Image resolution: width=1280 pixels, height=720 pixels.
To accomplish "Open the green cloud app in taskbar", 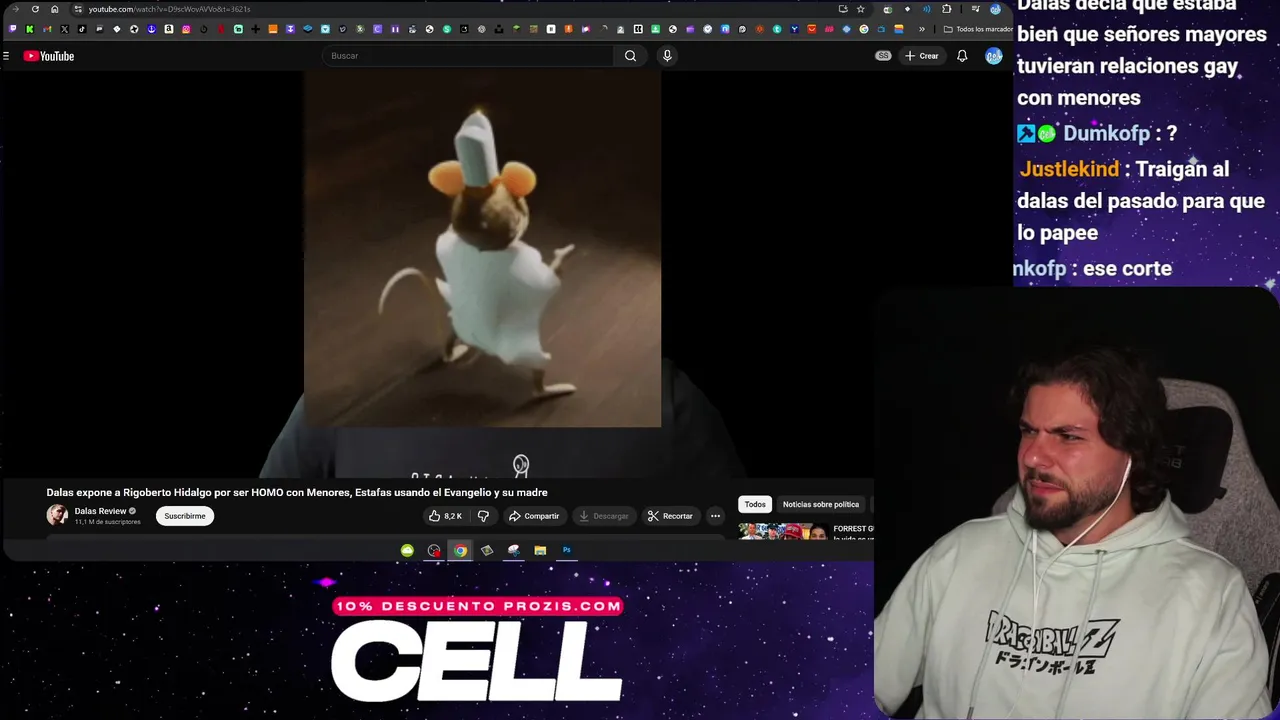I will [407, 550].
